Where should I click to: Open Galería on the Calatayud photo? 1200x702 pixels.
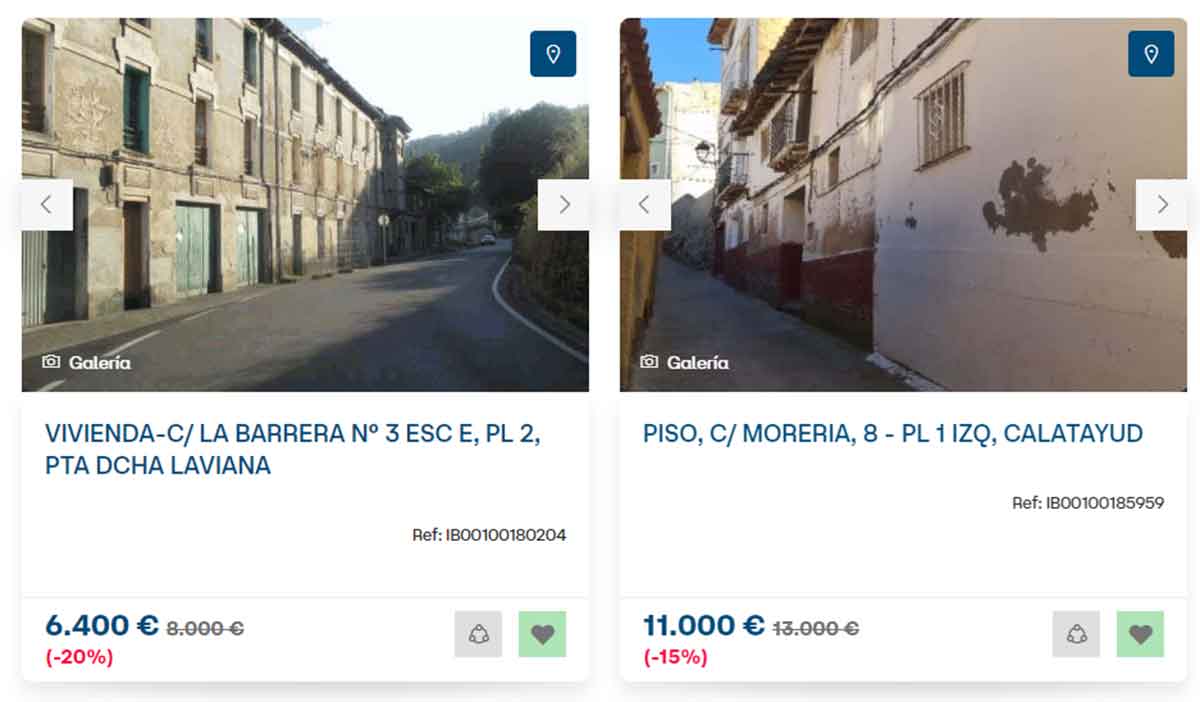click(685, 362)
